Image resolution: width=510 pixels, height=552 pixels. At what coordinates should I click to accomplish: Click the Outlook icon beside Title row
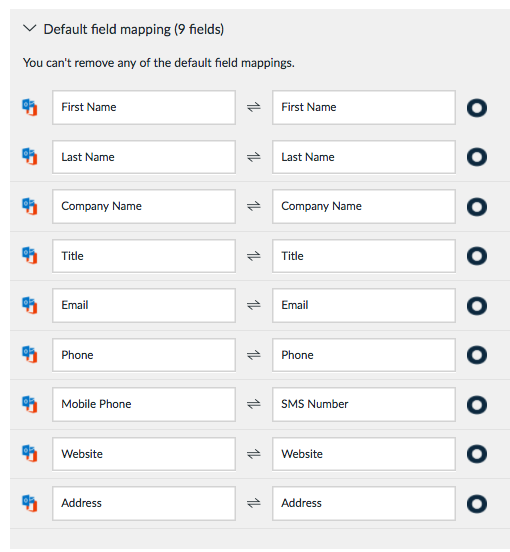click(30, 255)
